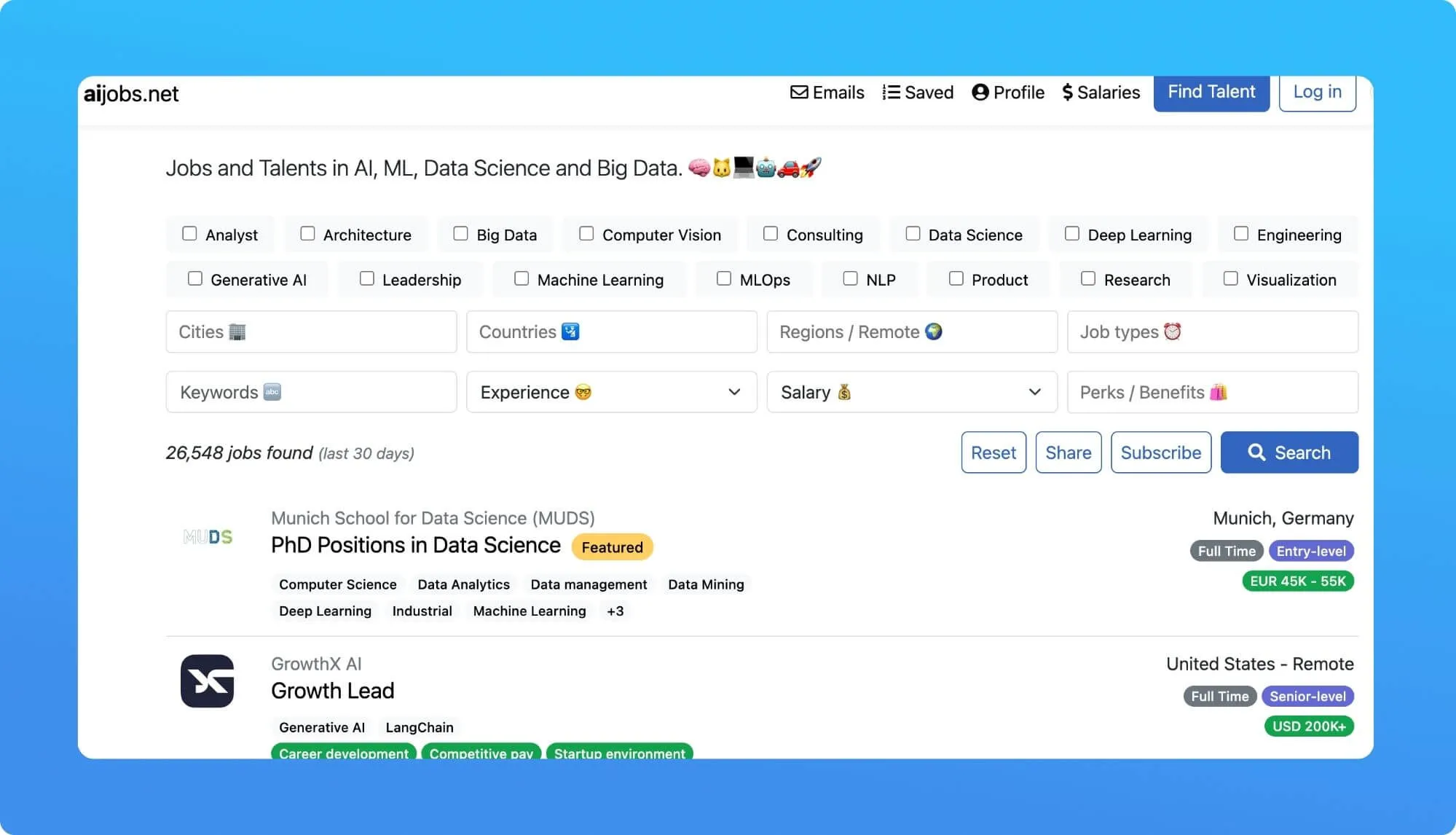Check the Generative AI checkbox
Viewport: 1456px width, 835px height.
195,278
